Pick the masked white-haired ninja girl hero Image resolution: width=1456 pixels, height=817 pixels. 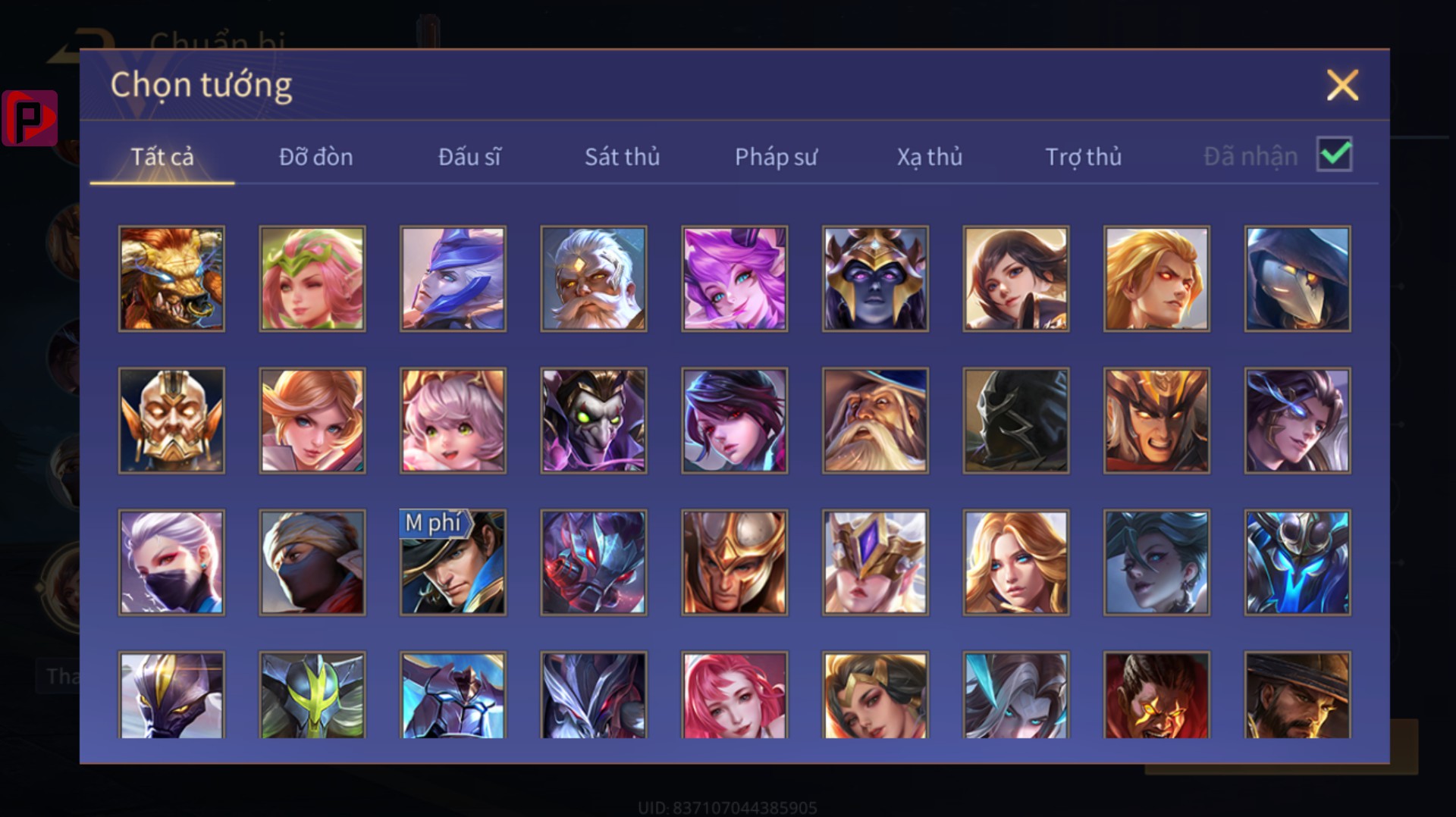click(x=171, y=562)
